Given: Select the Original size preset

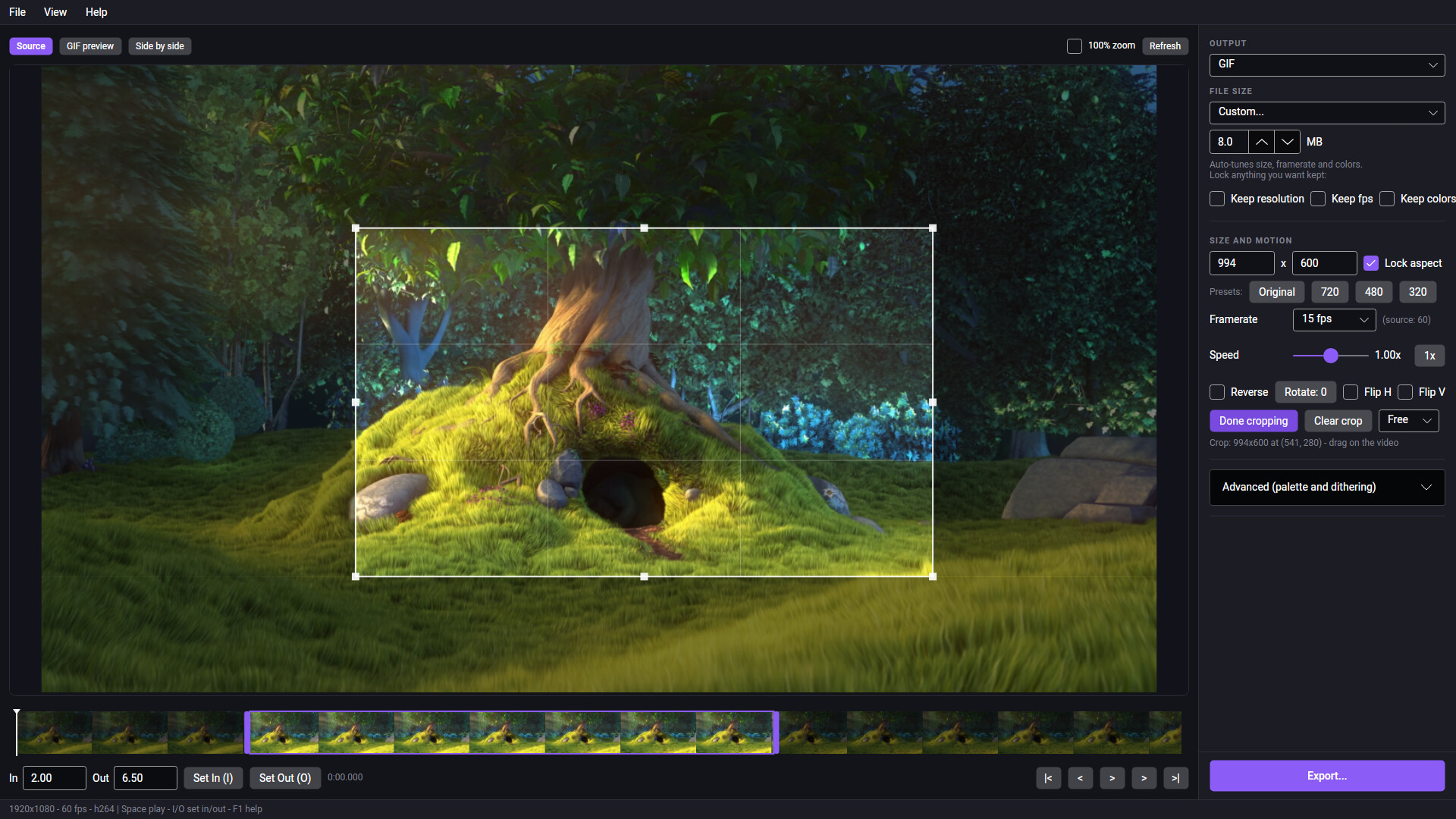Looking at the screenshot, I should [x=1276, y=292].
